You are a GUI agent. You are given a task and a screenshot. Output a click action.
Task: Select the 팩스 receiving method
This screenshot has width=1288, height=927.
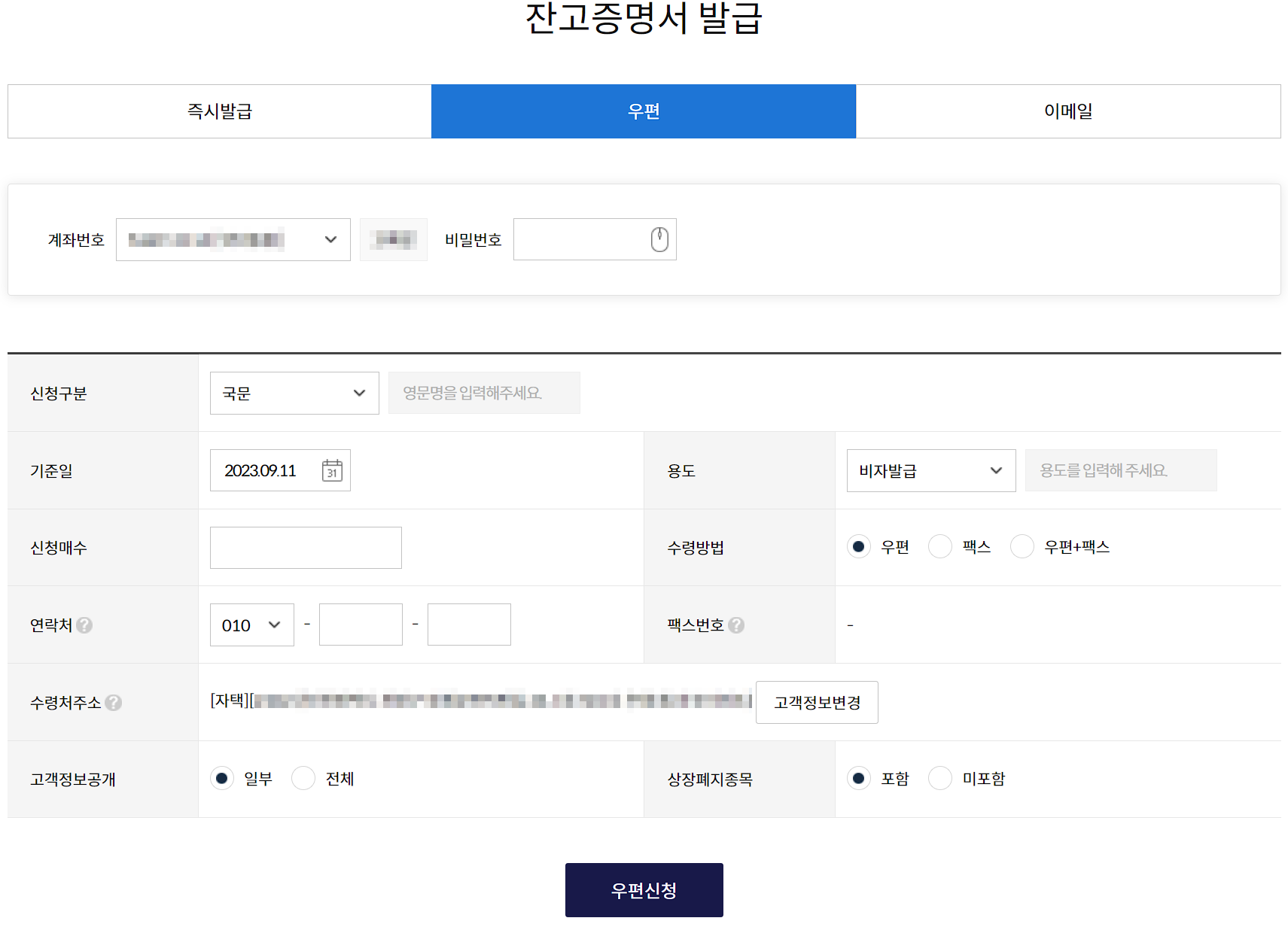(939, 547)
